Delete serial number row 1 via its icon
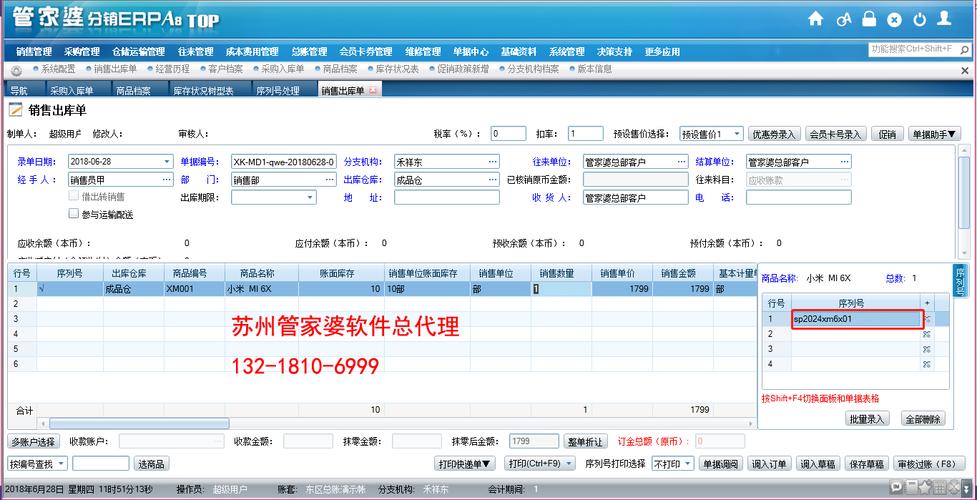 [x=927, y=319]
